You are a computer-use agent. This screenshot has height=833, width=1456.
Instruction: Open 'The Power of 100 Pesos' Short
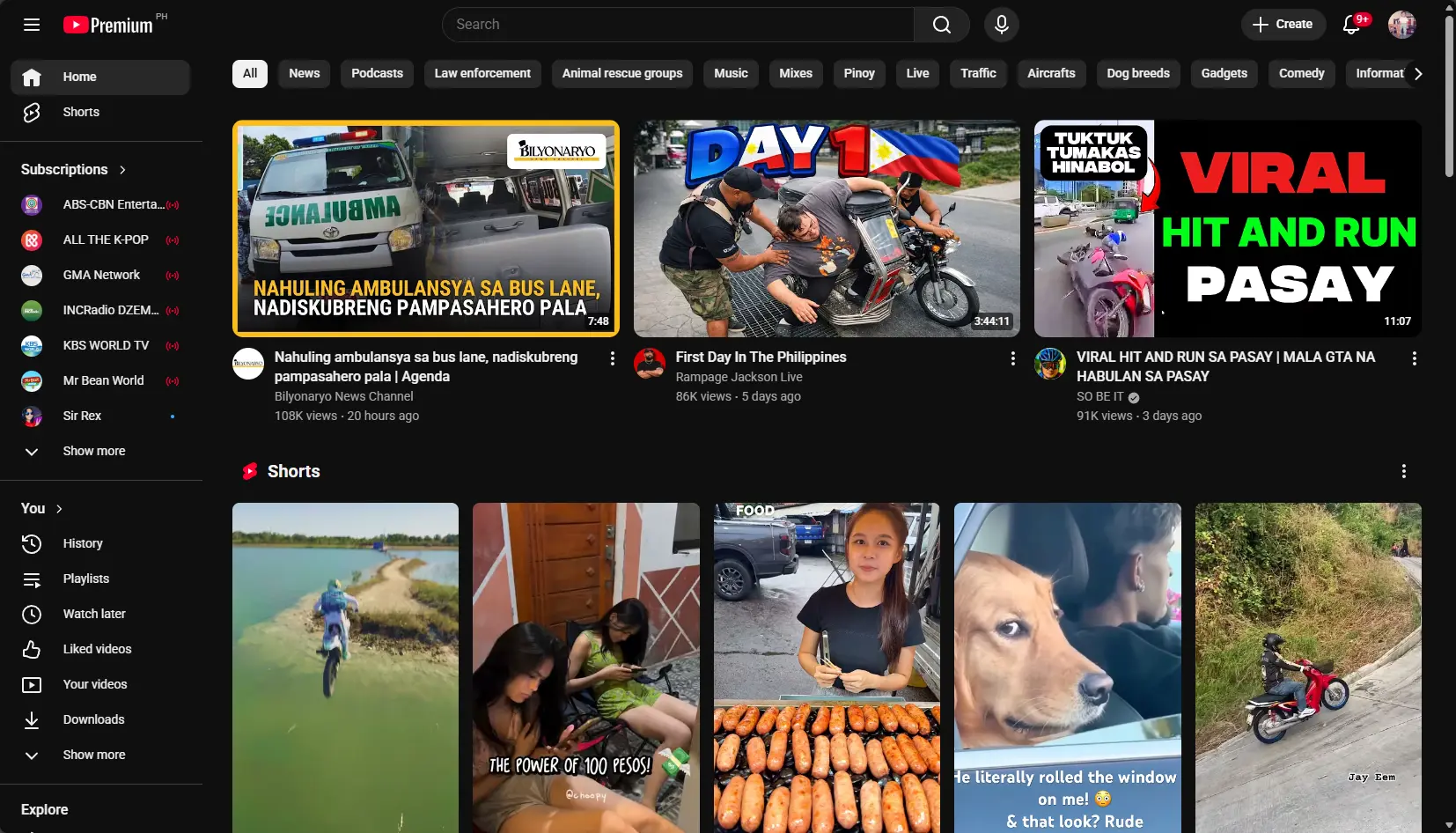(586, 667)
